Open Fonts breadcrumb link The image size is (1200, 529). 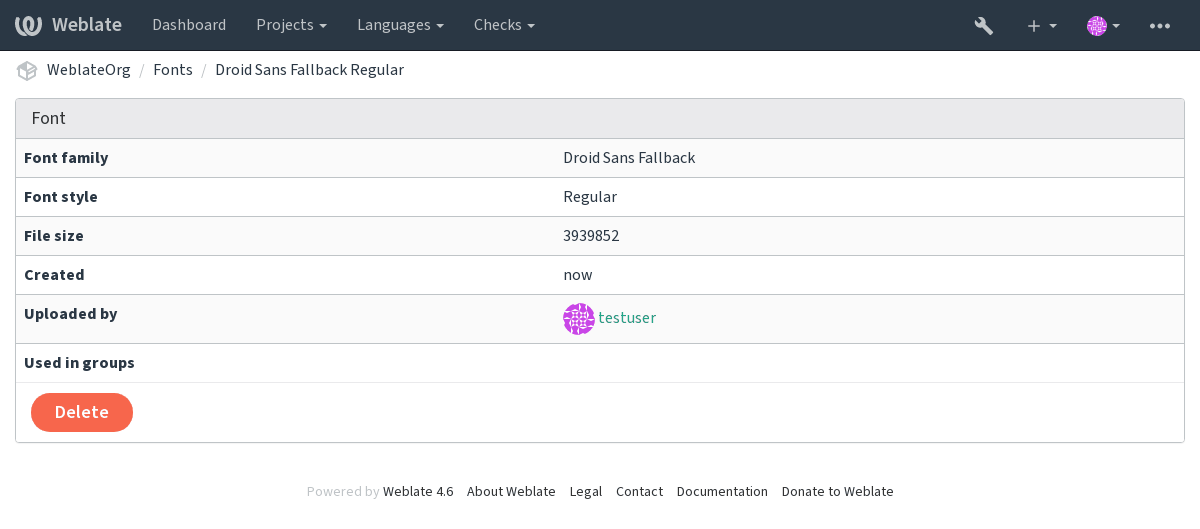pyautogui.click(x=173, y=70)
